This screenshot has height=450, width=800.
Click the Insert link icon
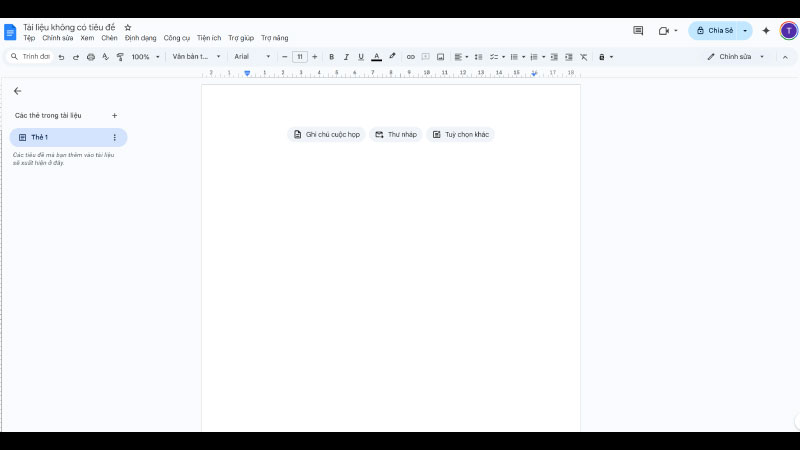click(x=410, y=57)
